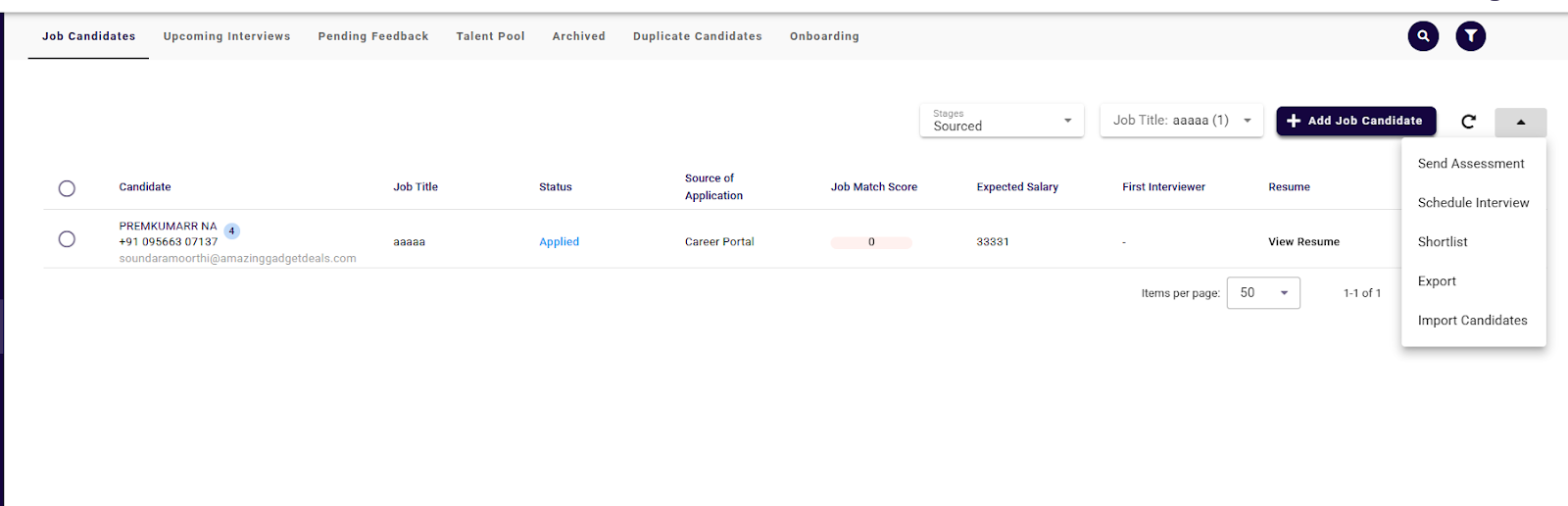Click the Applied status link
This screenshot has width=1568, height=506.
click(x=559, y=242)
